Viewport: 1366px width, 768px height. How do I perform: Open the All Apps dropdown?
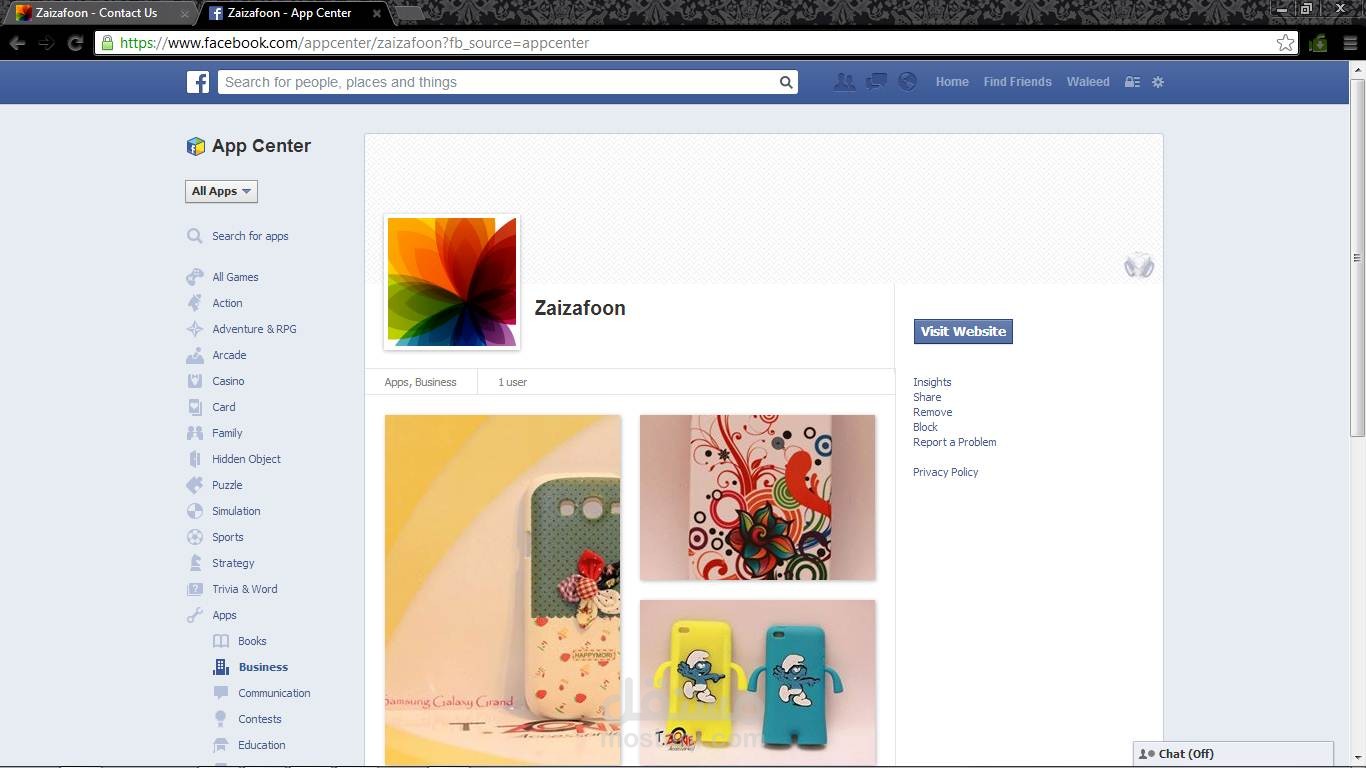point(221,191)
